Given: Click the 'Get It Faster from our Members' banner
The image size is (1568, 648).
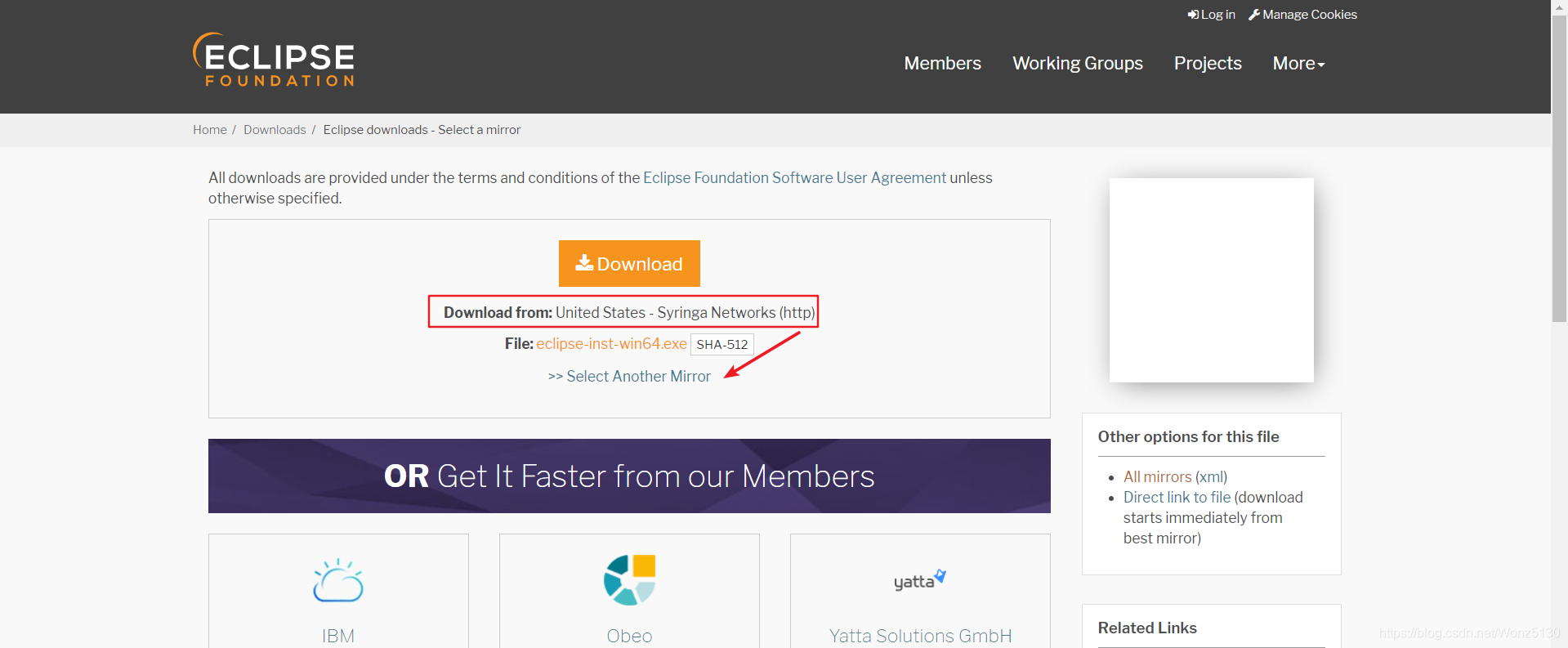Looking at the screenshot, I should click(629, 476).
